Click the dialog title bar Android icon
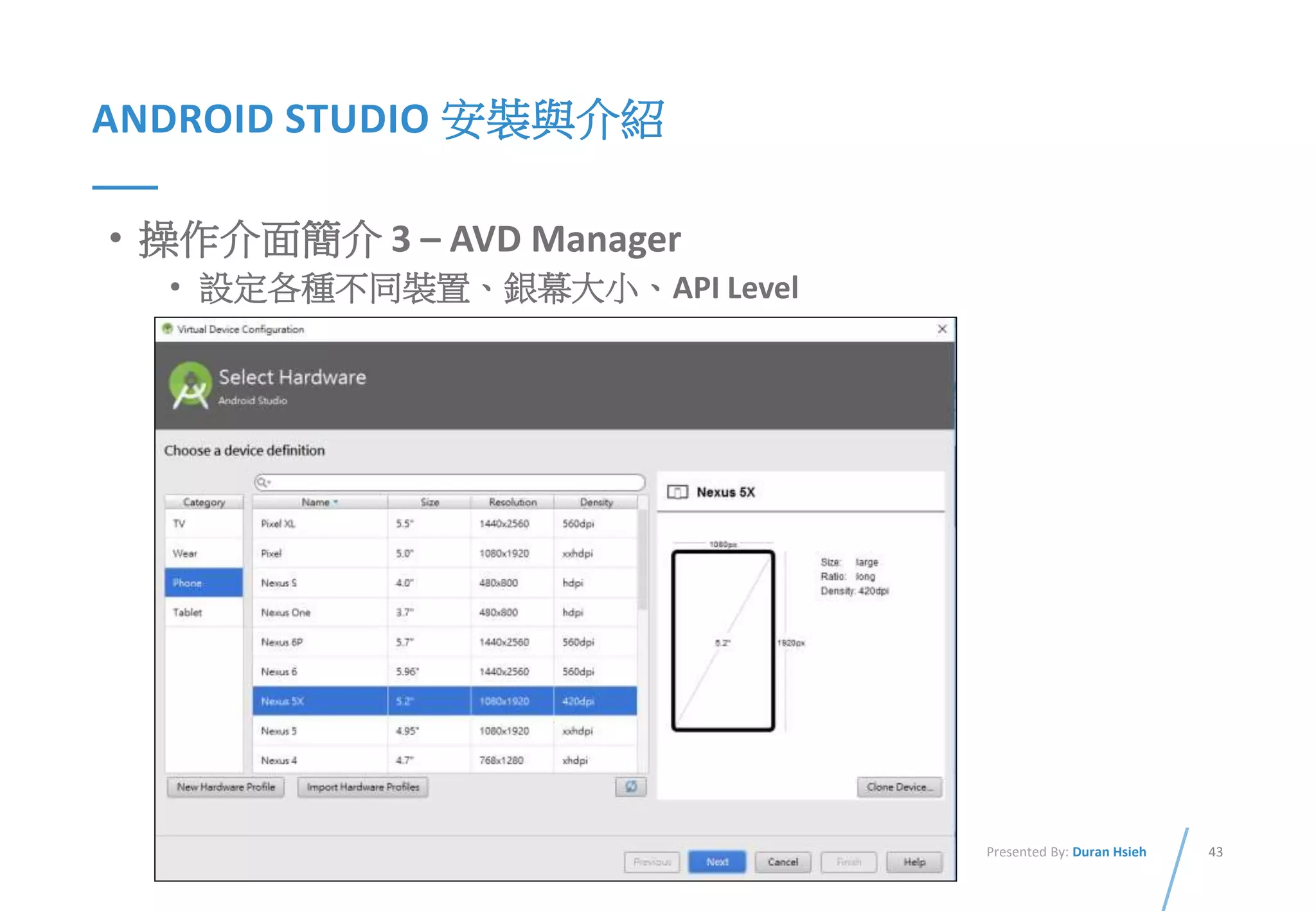The width and height of the screenshot is (1316, 911). tap(168, 329)
